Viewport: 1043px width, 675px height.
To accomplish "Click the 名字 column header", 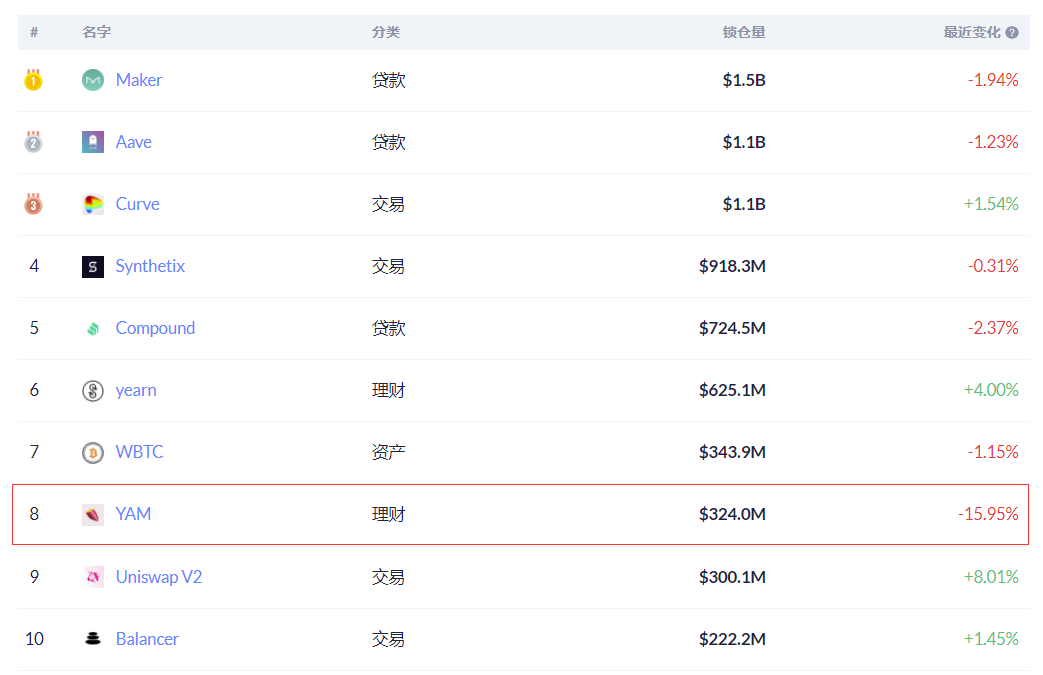I will click(96, 33).
